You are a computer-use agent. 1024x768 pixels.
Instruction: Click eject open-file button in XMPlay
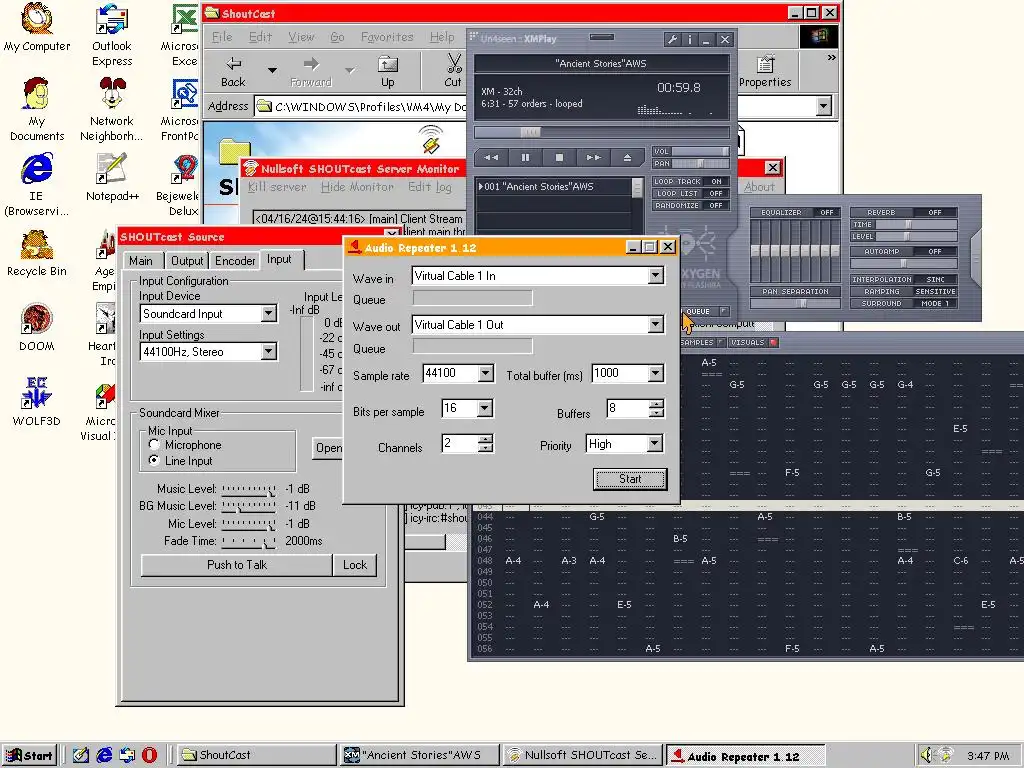(x=627, y=157)
